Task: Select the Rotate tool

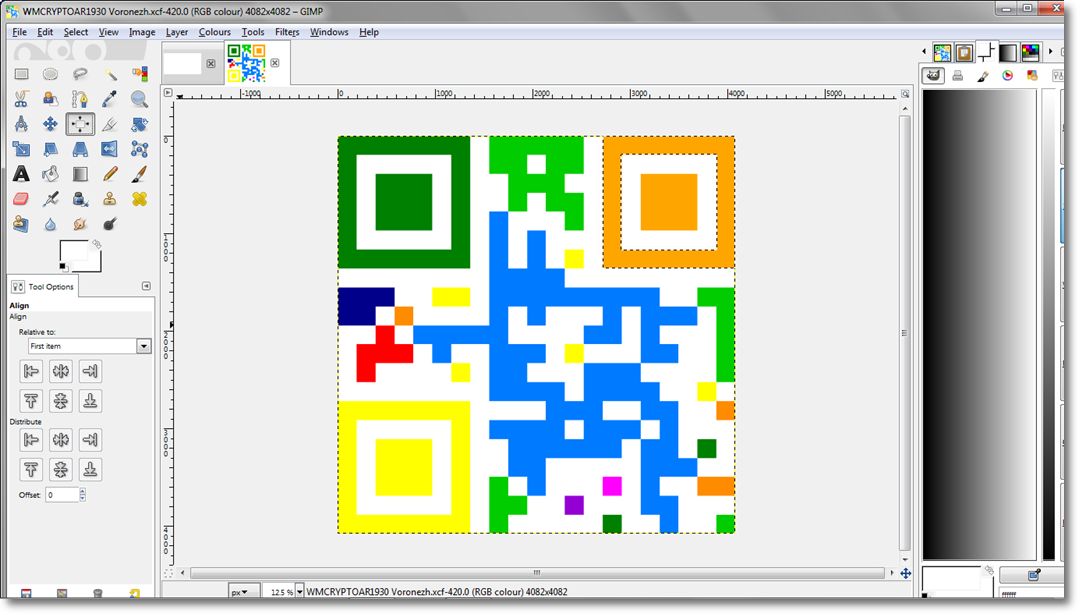Action: click(139, 124)
